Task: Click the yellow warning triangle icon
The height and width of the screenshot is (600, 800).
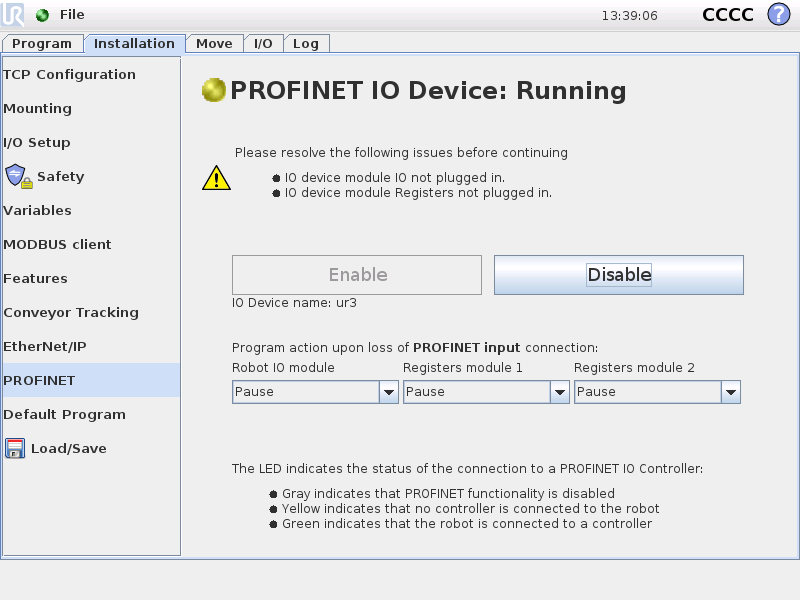Action: (x=216, y=178)
